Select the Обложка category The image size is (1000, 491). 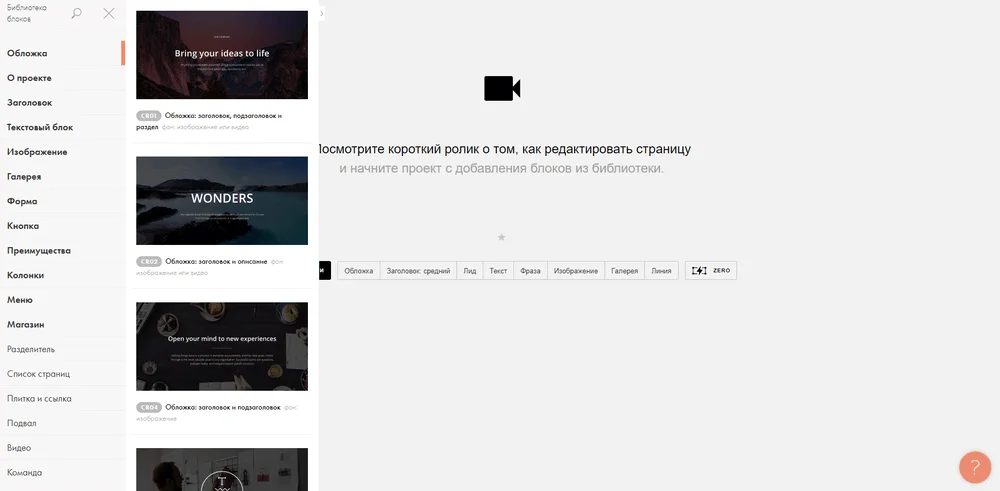pos(62,54)
